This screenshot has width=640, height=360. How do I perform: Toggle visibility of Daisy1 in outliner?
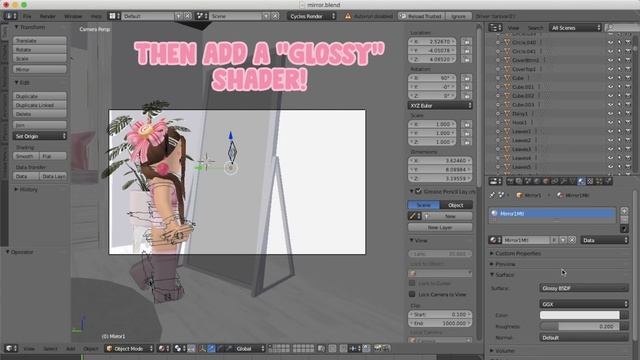click(x=611, y=113)
